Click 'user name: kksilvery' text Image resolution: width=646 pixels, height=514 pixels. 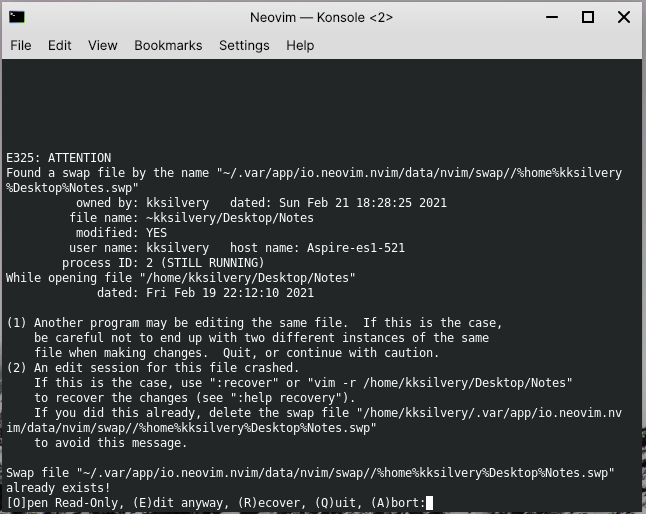click(139, 248)
